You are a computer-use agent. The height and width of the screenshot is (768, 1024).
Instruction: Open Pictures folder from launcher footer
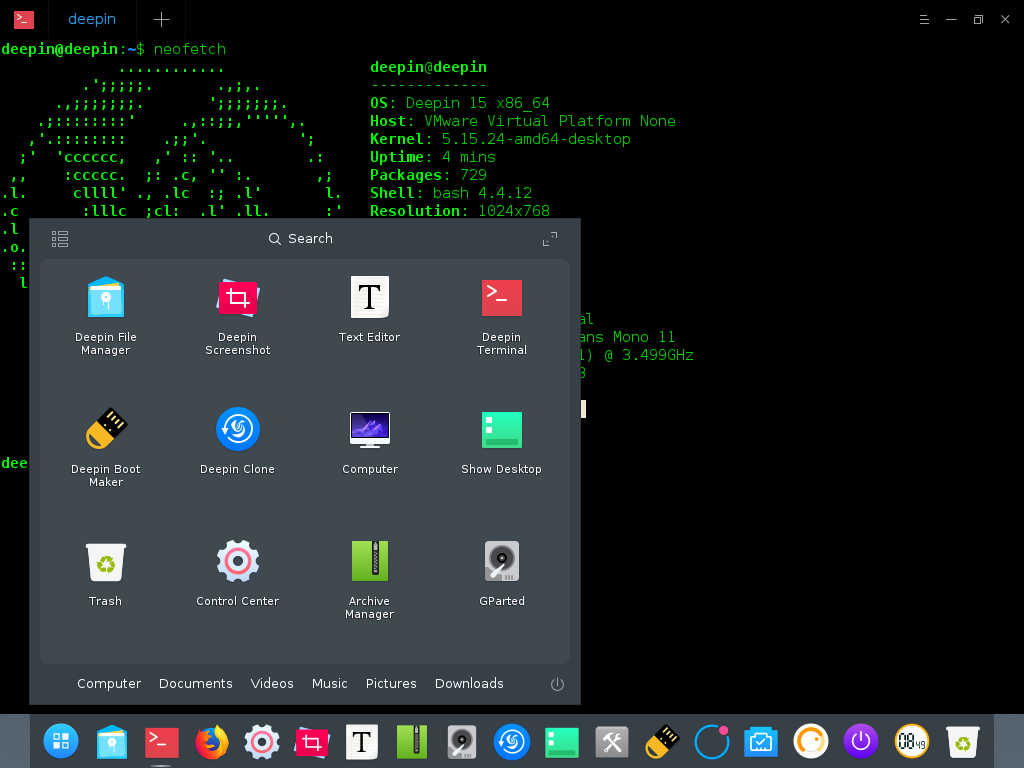pos(391,684)
